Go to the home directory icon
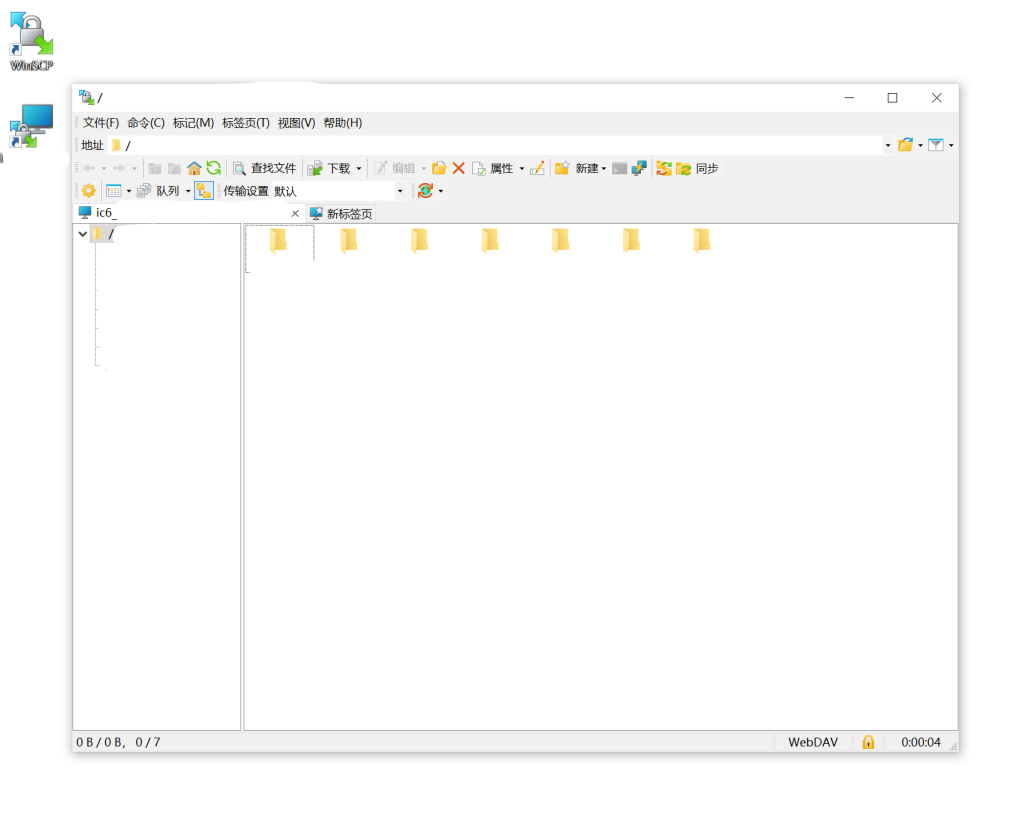 pyautogui.click(x=194, y=168)
